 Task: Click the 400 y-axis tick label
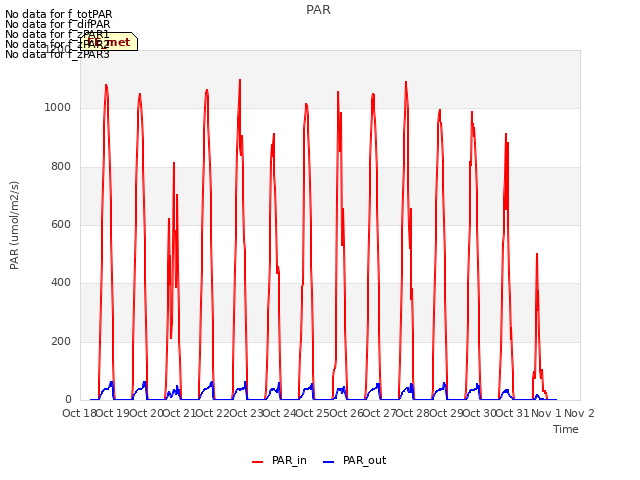click(61, 282)
